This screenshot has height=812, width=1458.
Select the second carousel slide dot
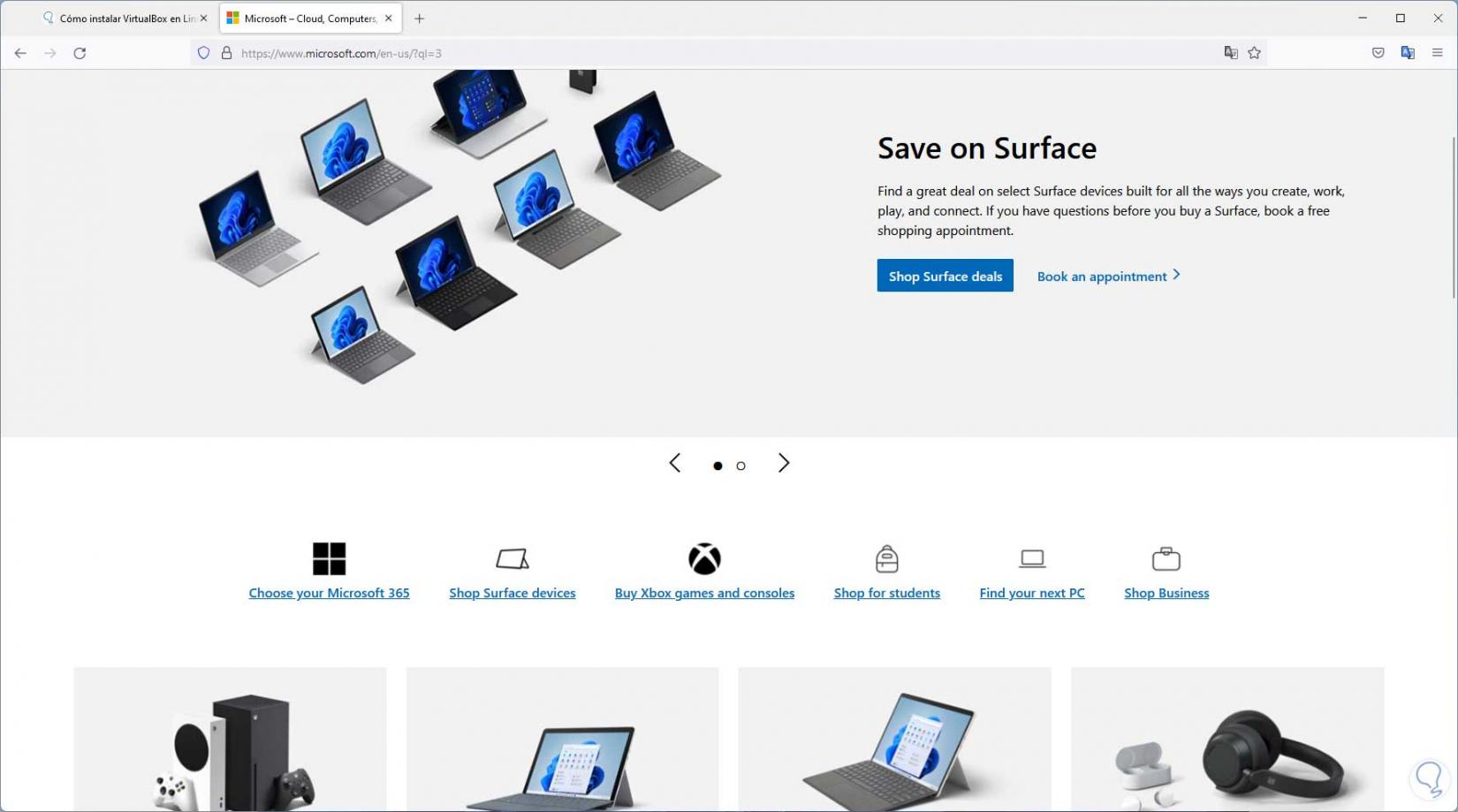(x=741, y=466)
